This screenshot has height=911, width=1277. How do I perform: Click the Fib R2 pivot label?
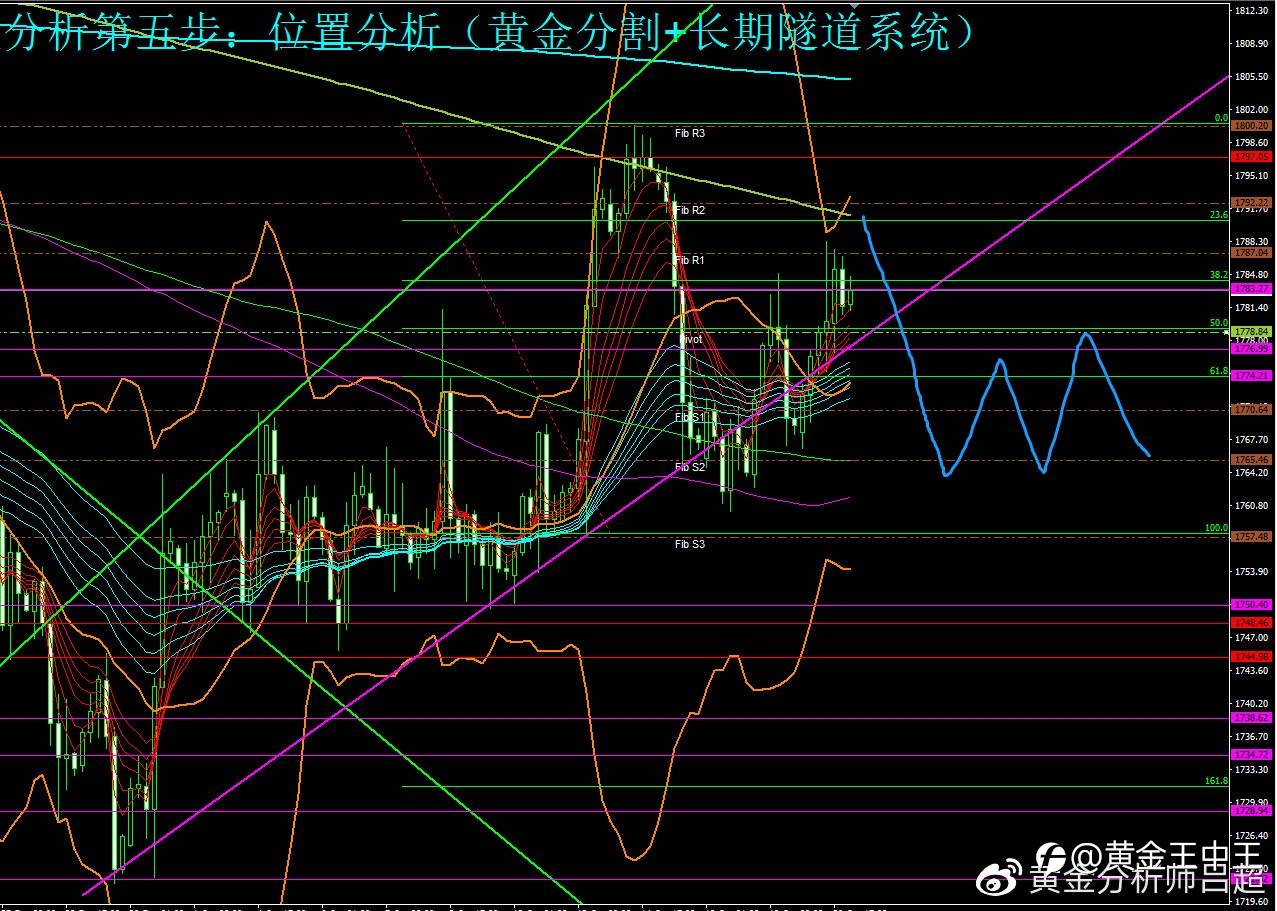(x=690, y=210)
